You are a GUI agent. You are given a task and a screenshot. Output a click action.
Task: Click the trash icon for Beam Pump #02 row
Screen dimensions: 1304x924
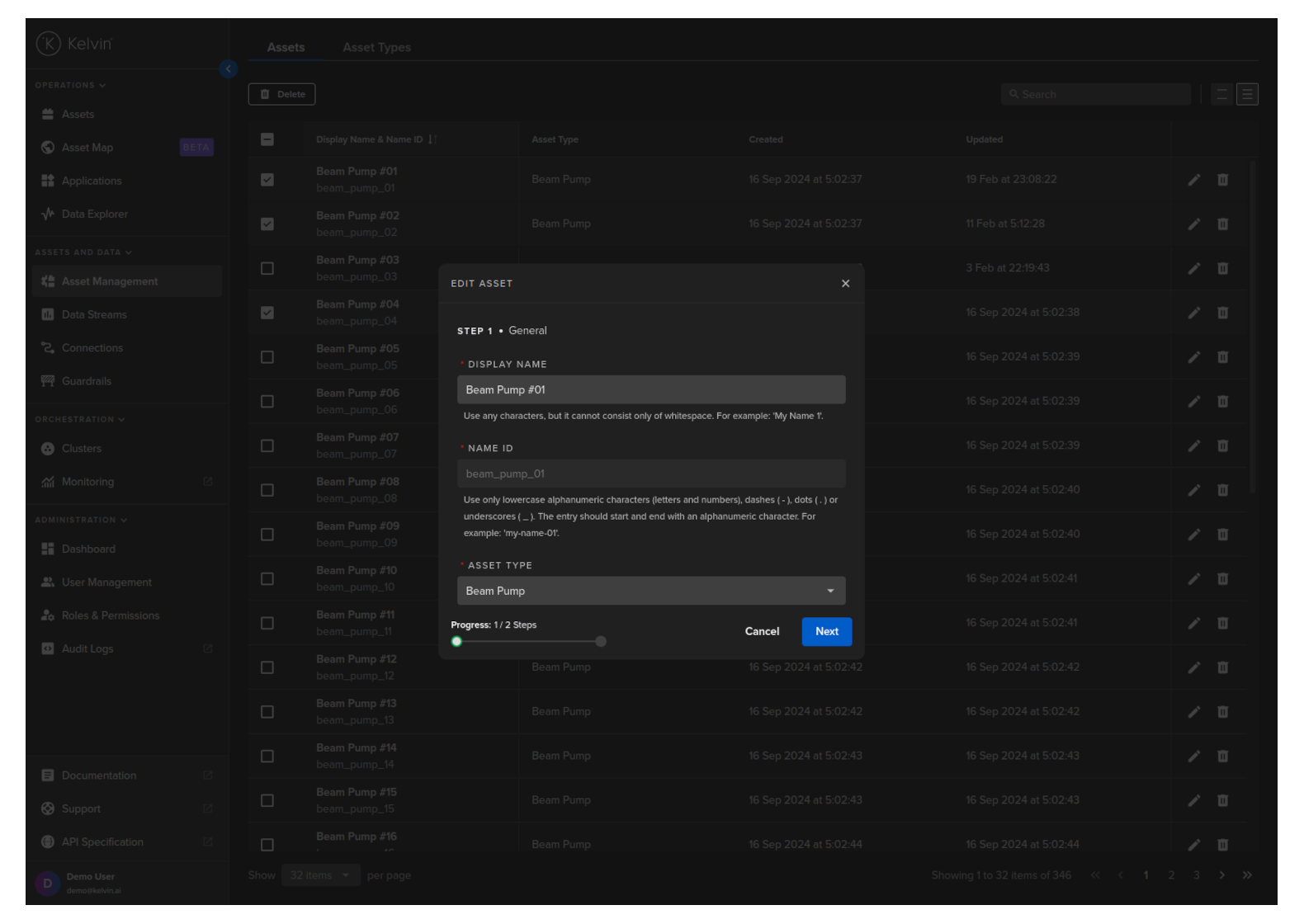point(1222,224)
